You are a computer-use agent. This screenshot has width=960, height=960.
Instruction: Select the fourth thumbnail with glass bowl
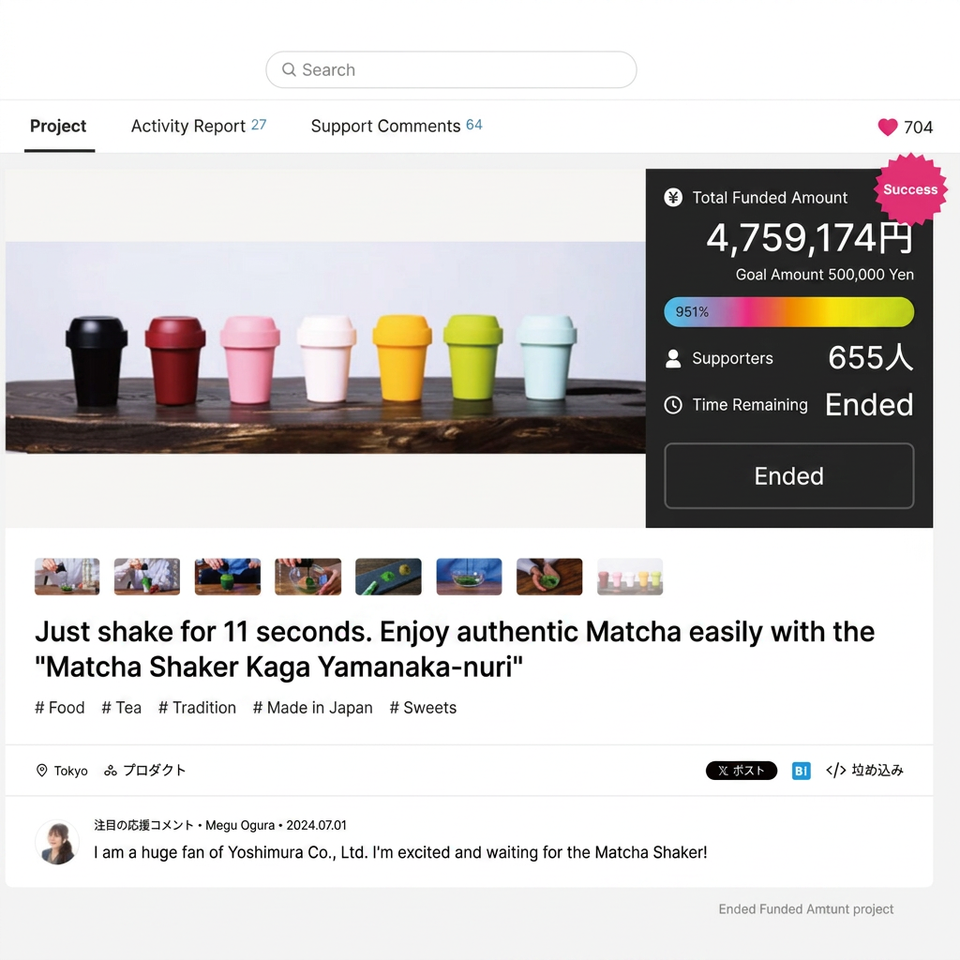[x=308, y=577]
